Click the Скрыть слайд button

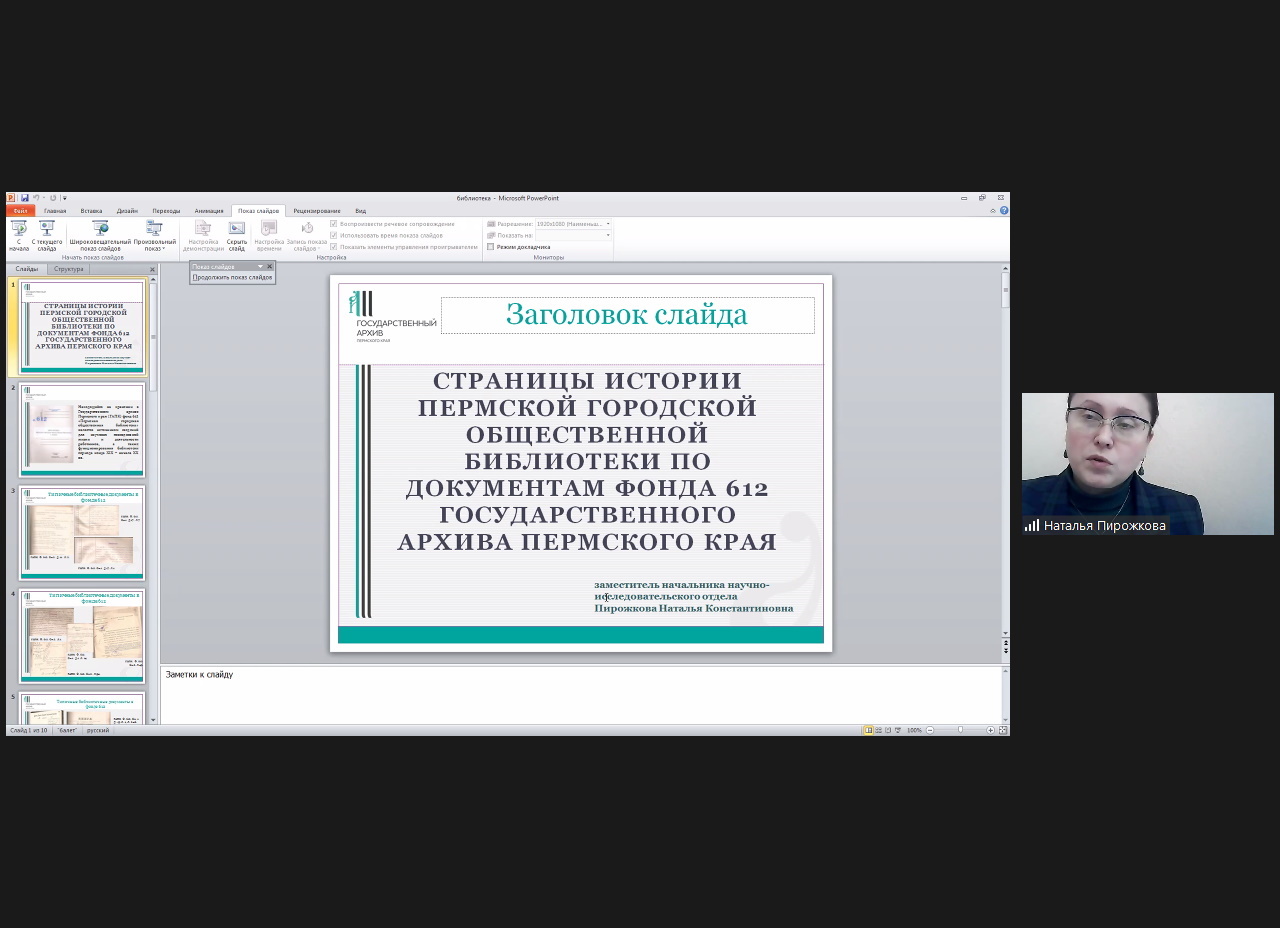click(236, 235)
